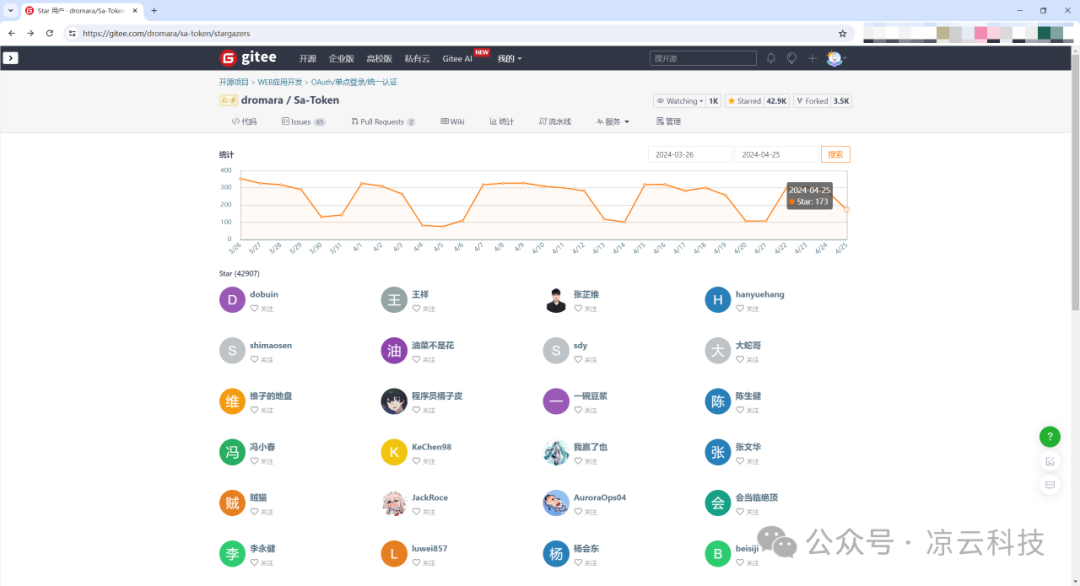1080x586 pixels.
Task: Click the 搜索 button next to dates
Action: tap(835, 154)
